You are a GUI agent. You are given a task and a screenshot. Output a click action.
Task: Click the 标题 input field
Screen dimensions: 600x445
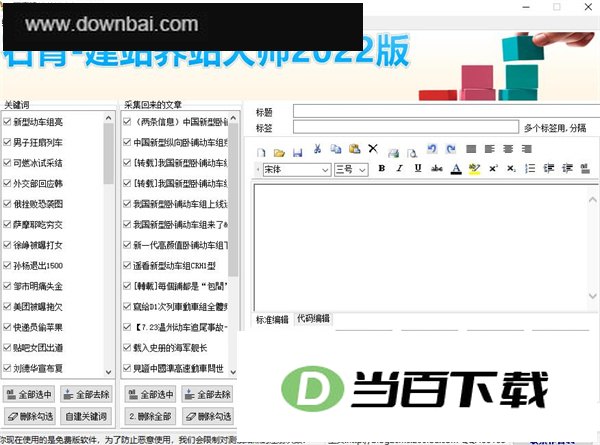click(x=446, y=111)
